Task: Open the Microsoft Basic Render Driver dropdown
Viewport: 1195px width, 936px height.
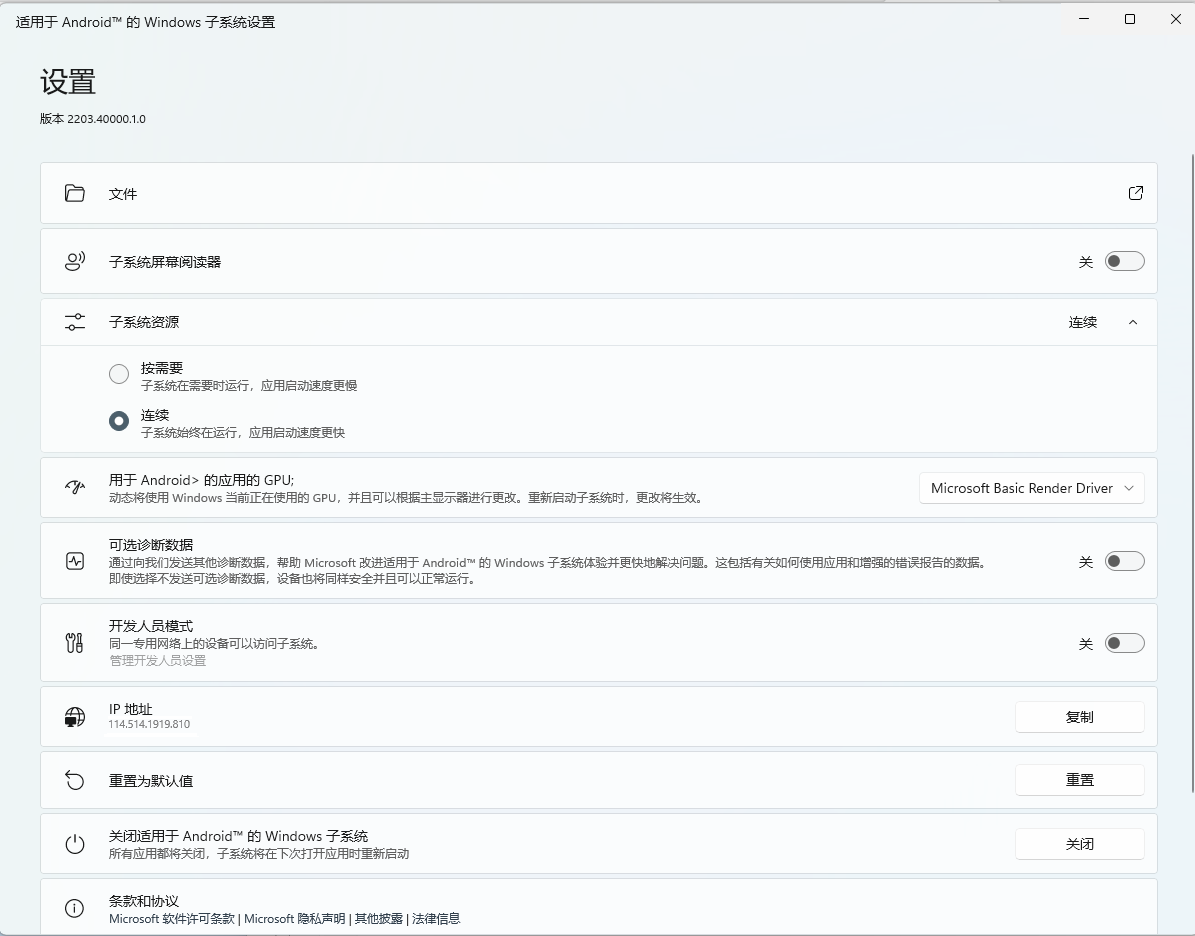Action: [x=1032, y=488]
